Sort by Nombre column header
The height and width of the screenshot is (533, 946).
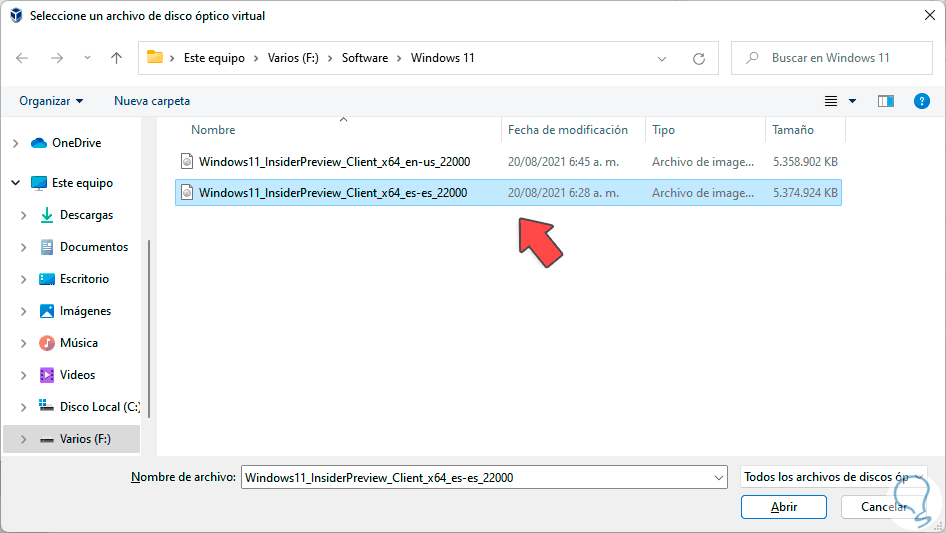[213, 130]
